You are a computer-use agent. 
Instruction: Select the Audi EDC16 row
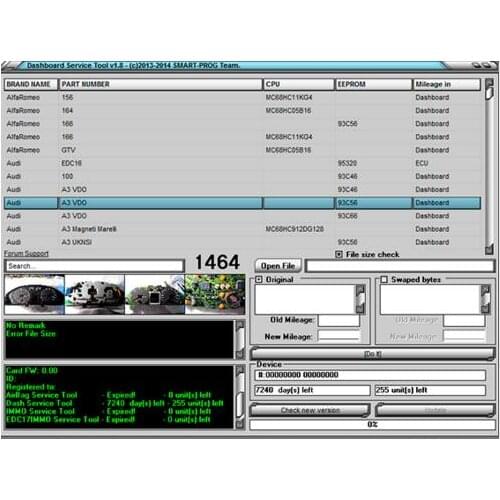[242, 163]
